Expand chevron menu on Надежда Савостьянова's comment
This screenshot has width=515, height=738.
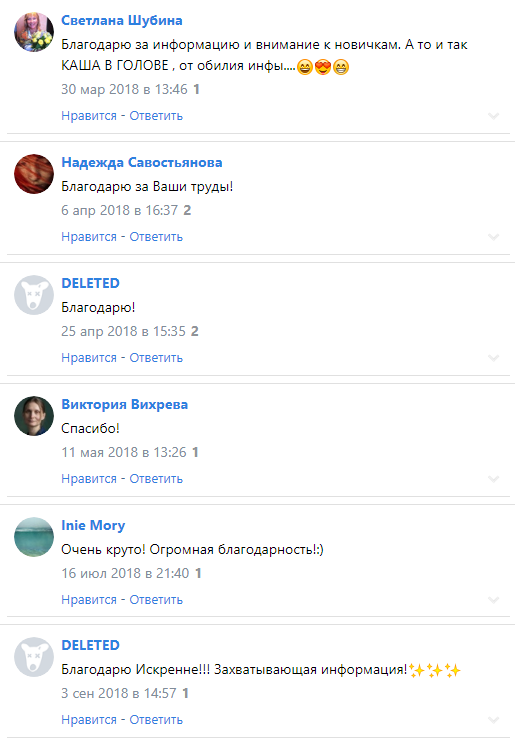(493, 237)
